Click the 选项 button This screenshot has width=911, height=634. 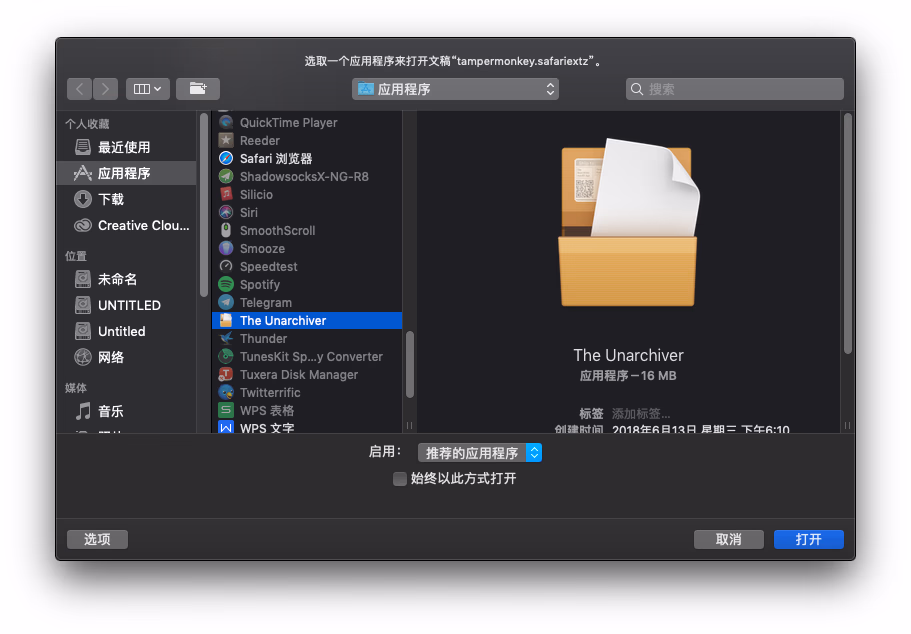pos(97,539)
